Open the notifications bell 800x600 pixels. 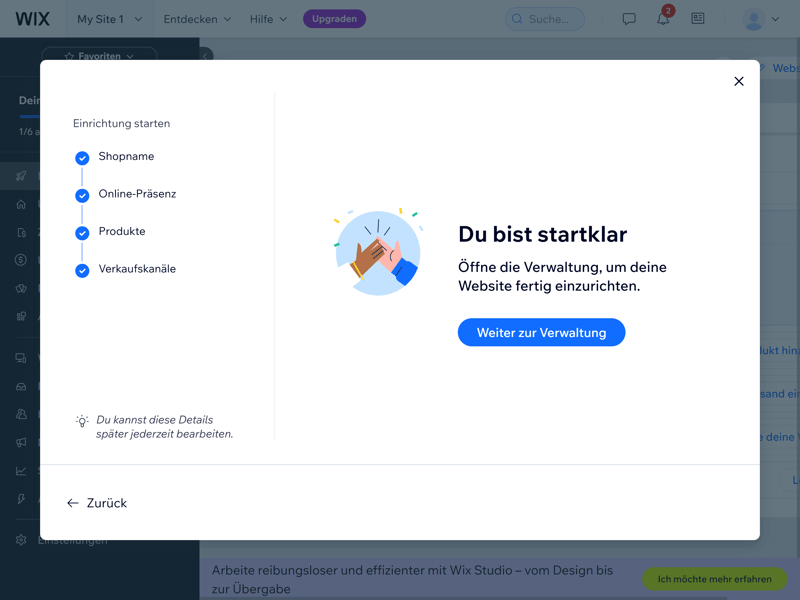[x=663, y=19]
